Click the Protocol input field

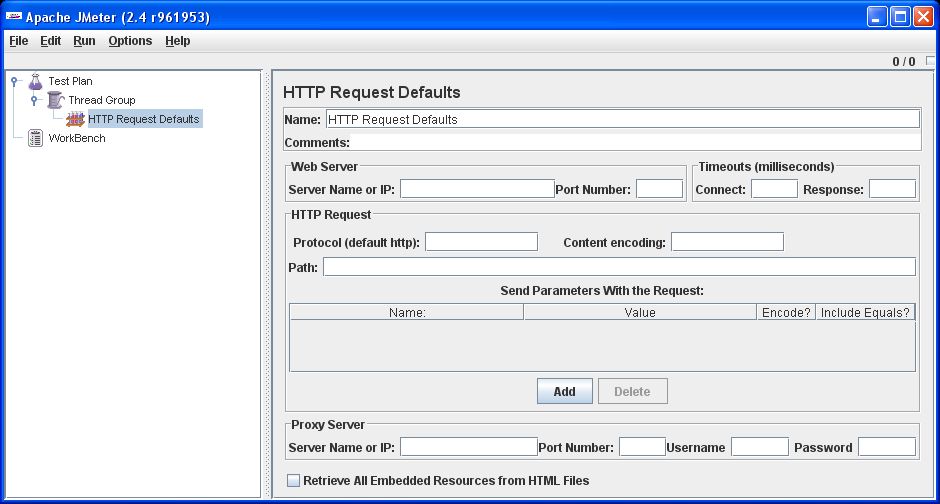click(x=481, y=242)
